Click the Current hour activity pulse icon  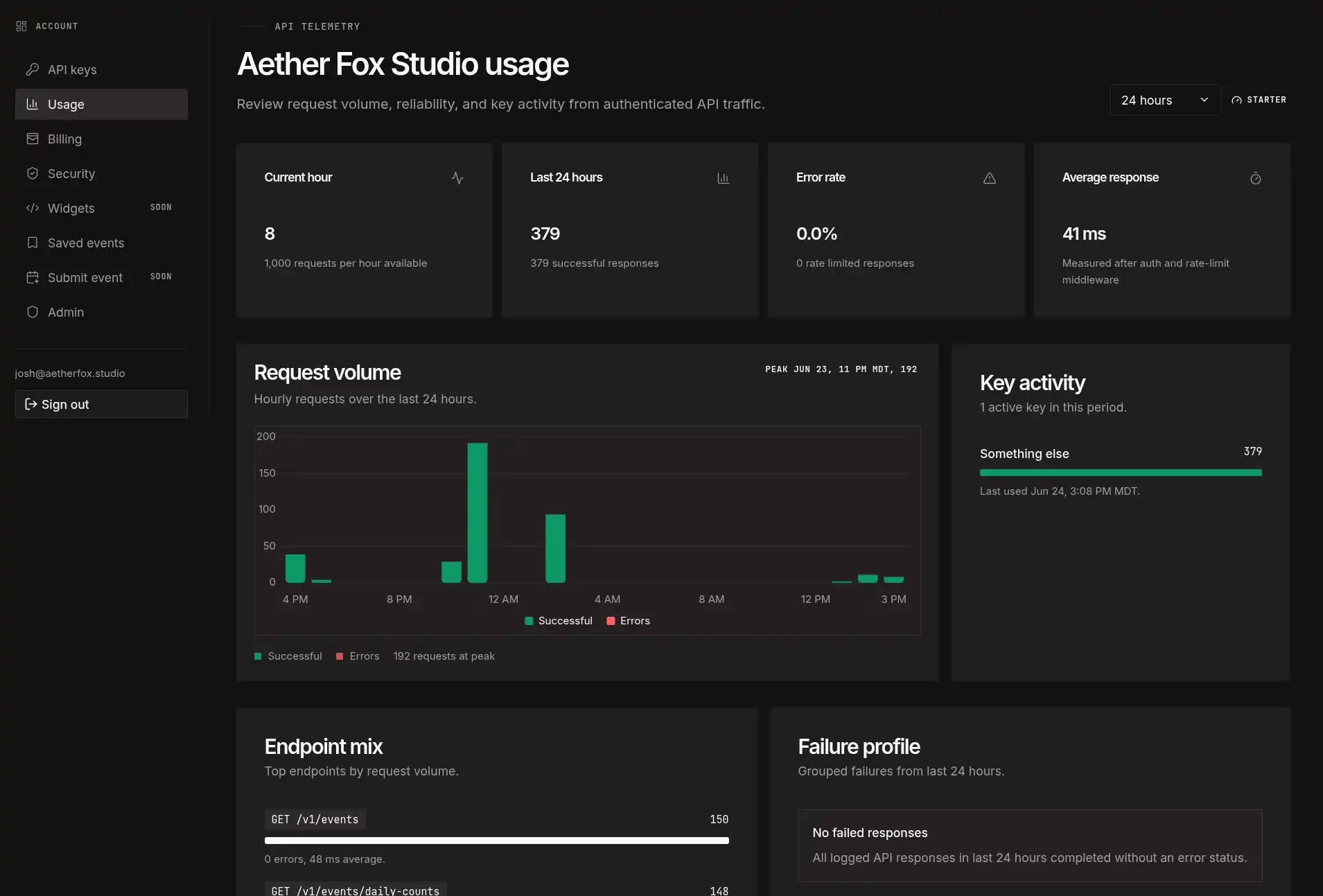pos(457,178)
